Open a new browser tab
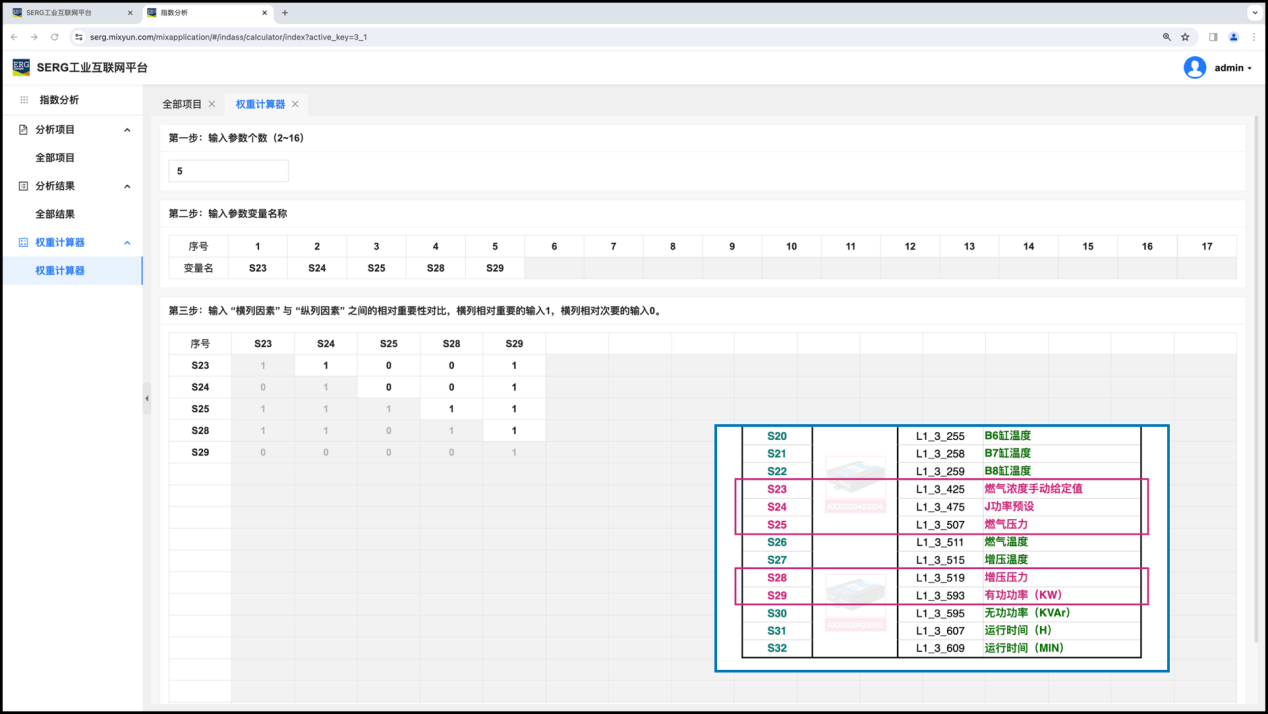Image resolution: width=1268 pixels, height=714 pixels. 285,13
